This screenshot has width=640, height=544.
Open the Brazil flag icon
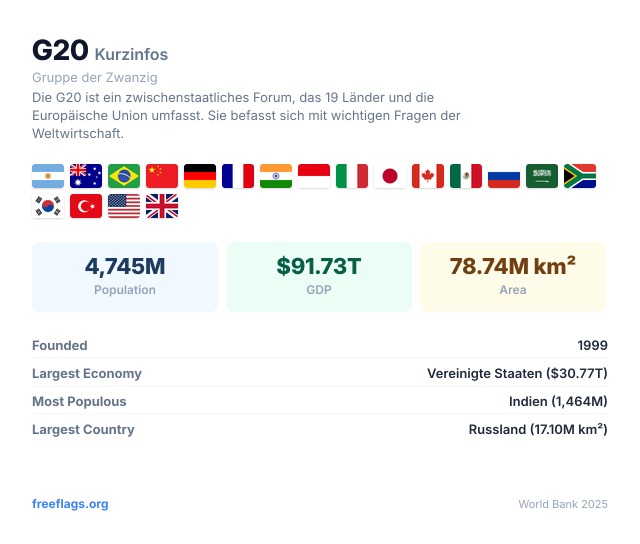pyautogui.click(x=124, y=176)
